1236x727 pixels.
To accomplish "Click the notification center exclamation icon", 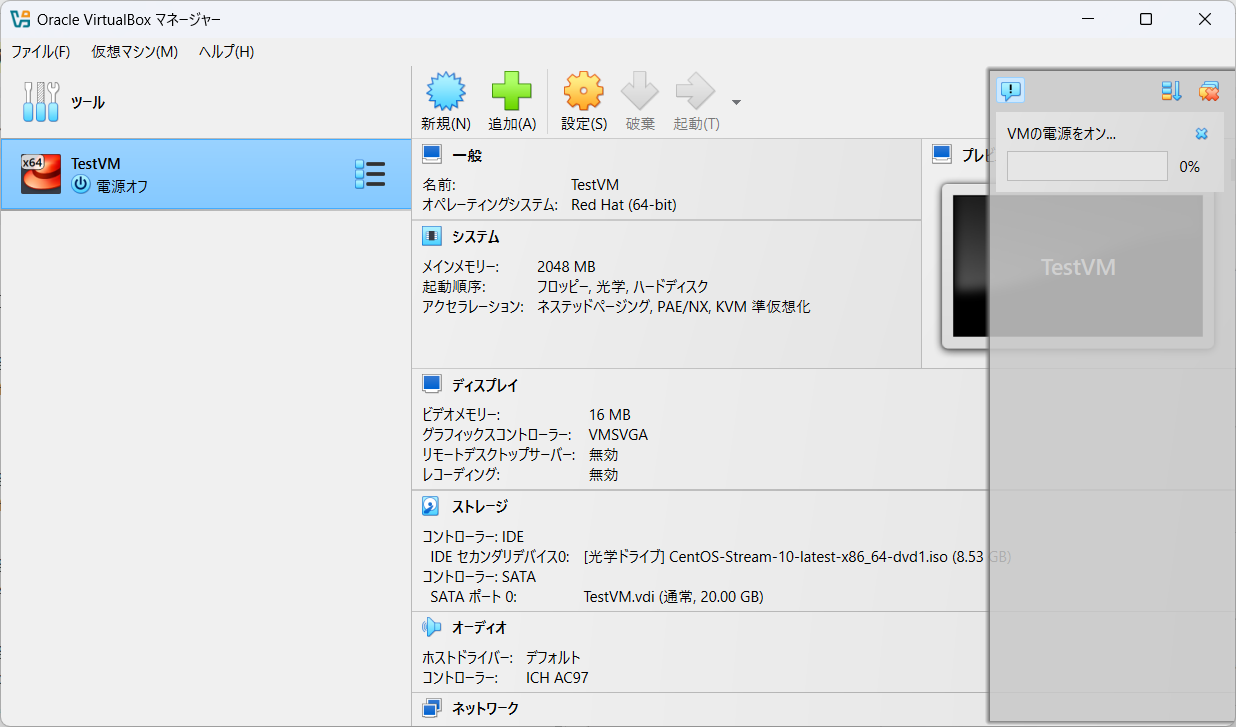I will click(x=1011, y=91).
